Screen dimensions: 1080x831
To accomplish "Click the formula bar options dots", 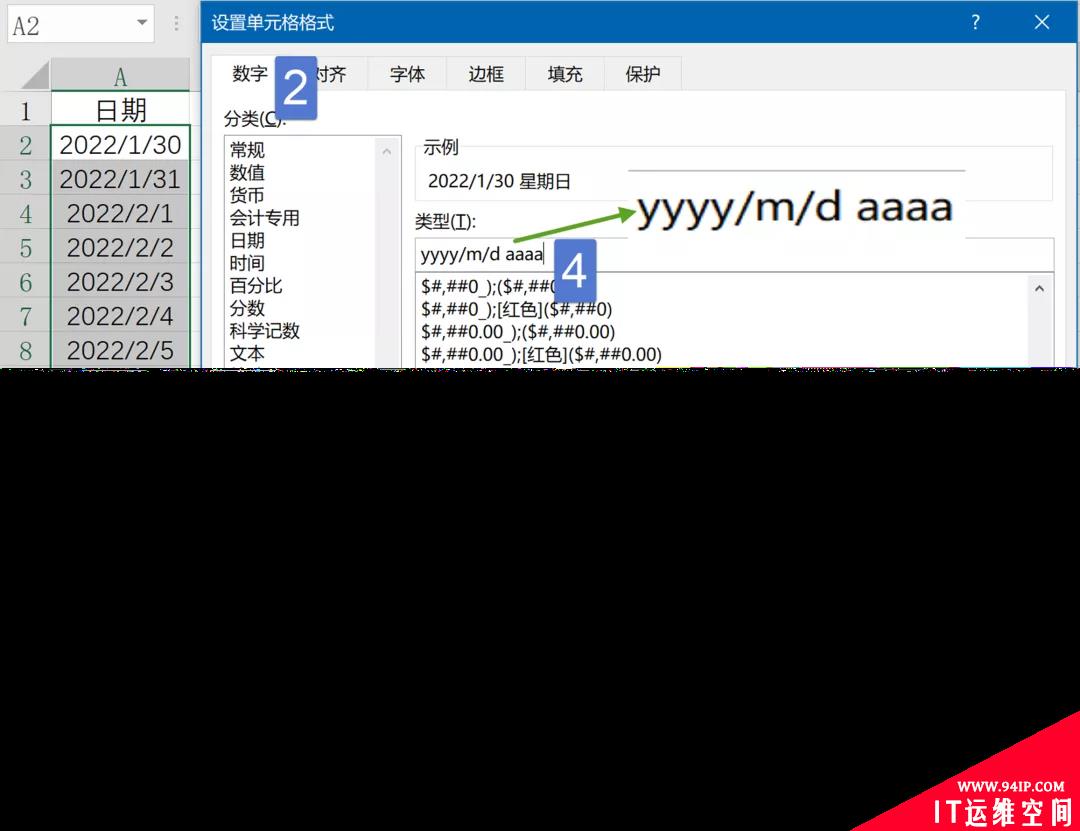I will point(176,23).
